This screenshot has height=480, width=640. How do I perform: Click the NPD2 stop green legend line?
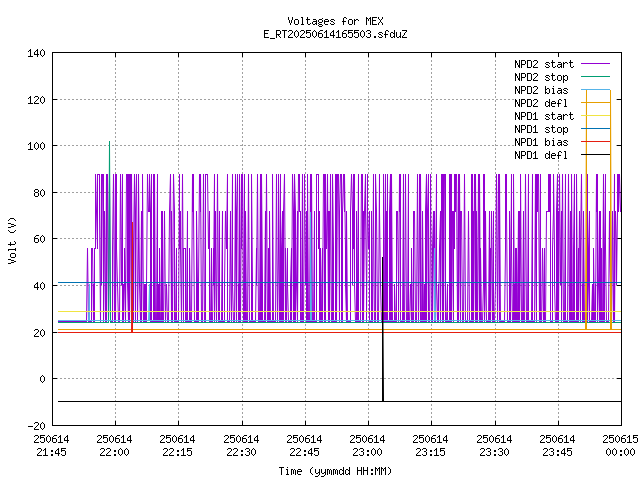point(596,76)
